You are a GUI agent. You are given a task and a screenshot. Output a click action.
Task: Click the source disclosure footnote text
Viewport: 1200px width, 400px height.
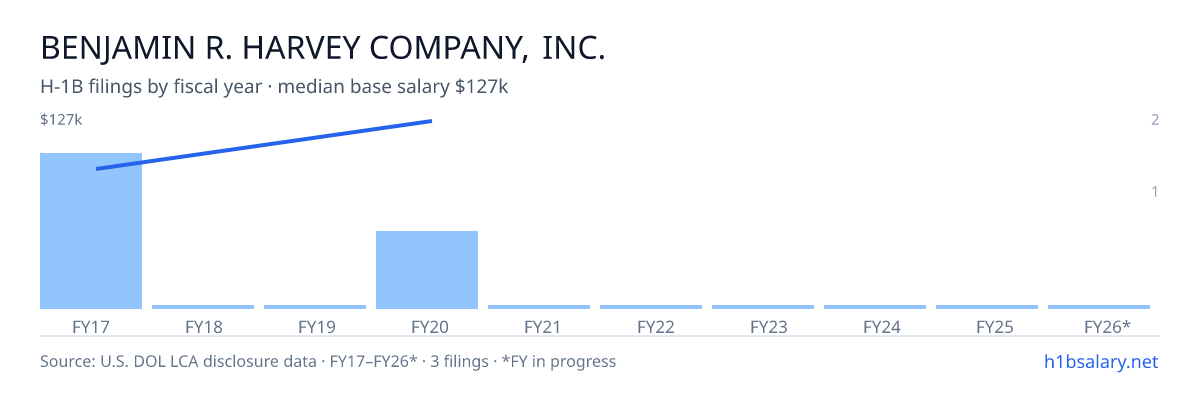(328, 361)
